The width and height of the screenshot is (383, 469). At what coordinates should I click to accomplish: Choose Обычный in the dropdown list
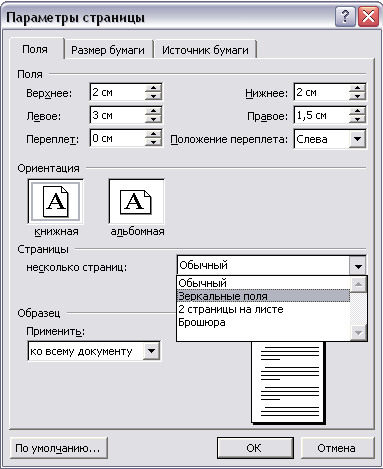coord(263,283)
